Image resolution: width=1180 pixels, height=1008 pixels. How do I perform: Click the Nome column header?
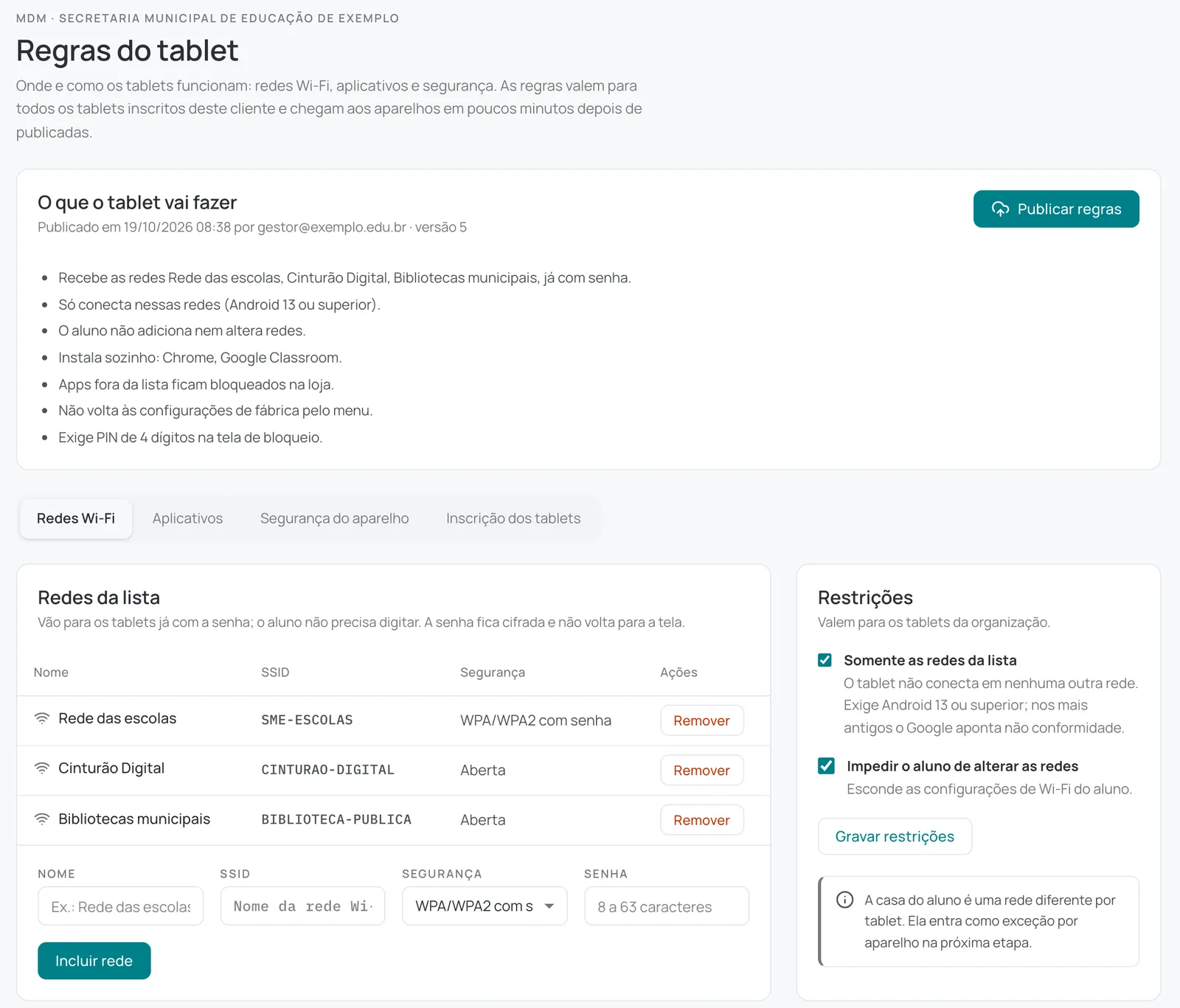[x=51, y=672]
